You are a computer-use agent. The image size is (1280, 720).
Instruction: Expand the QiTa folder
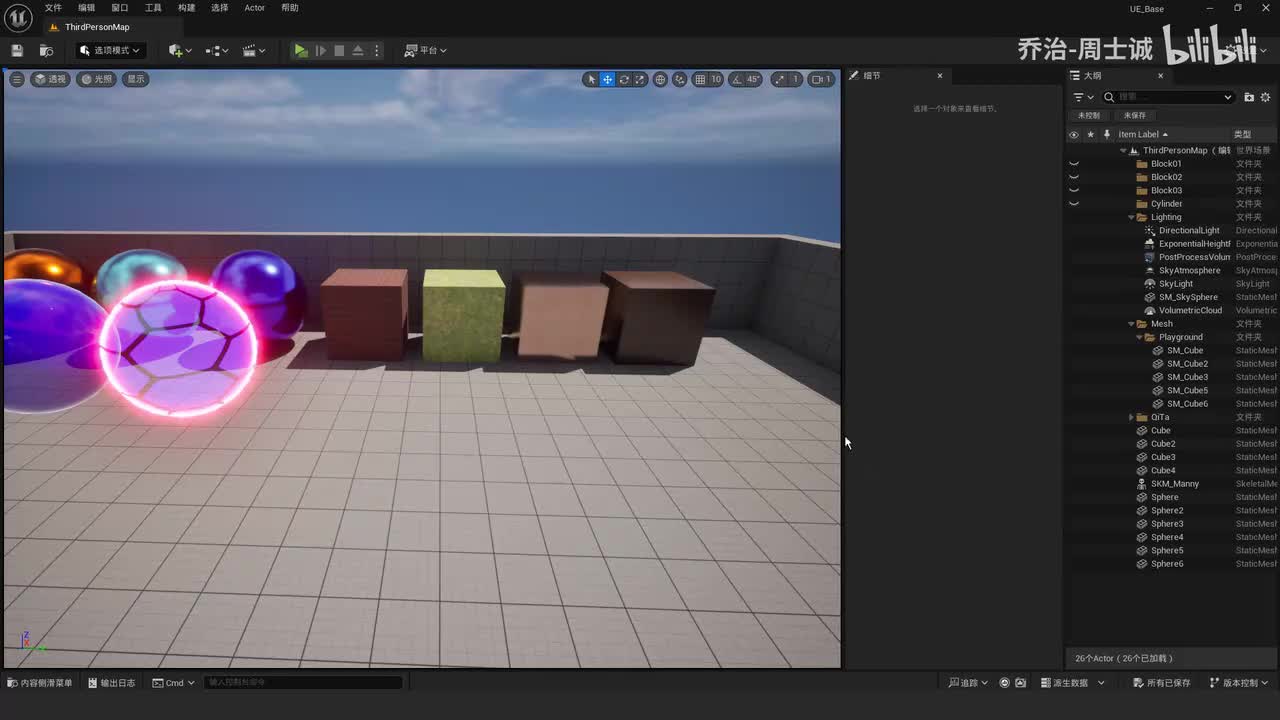tap(1132, 417)
